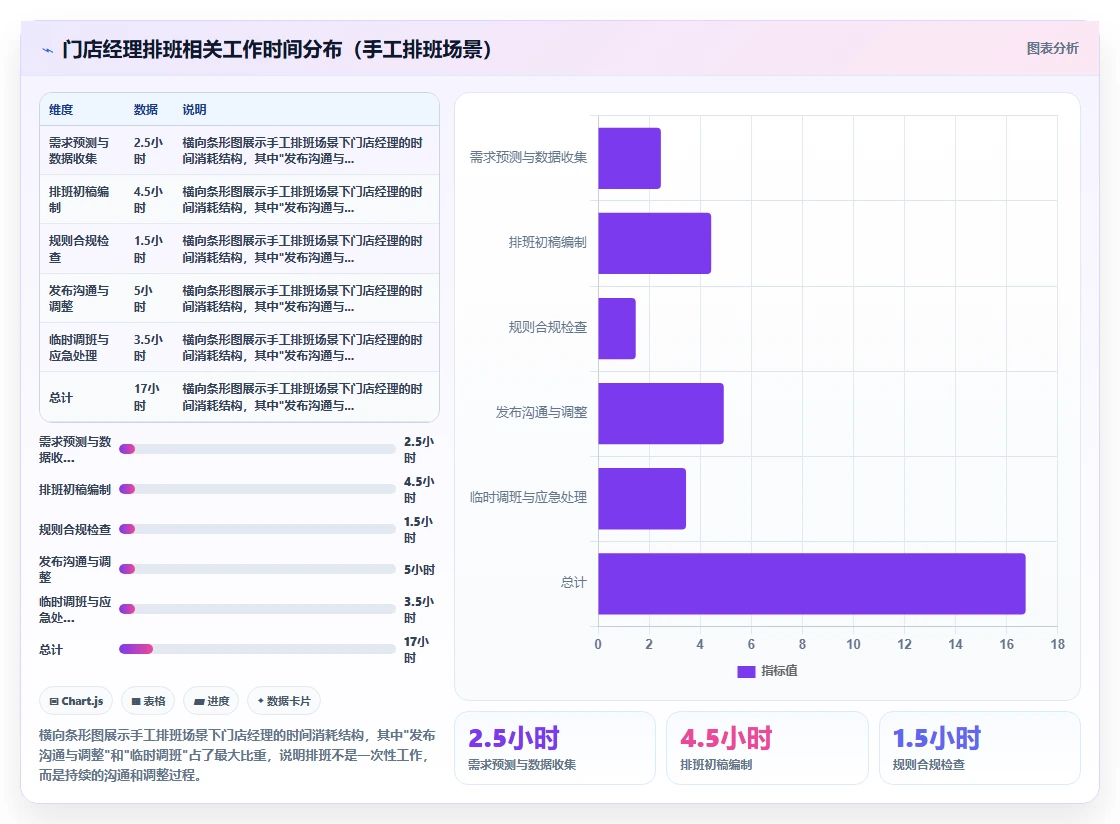Click the 17小时 table cell
The image size is (1120, 824).
147,397
